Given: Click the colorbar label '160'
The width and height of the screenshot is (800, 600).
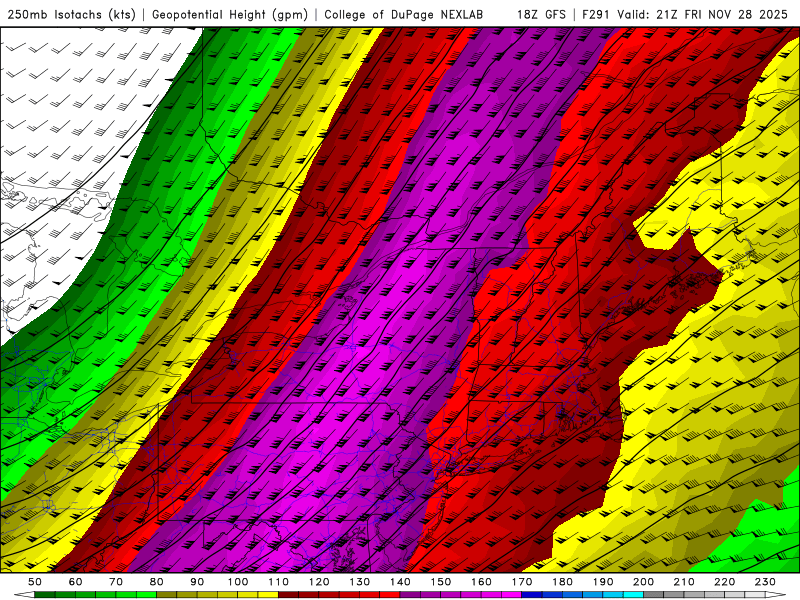Looking at the screenshot, I should 481,582.
